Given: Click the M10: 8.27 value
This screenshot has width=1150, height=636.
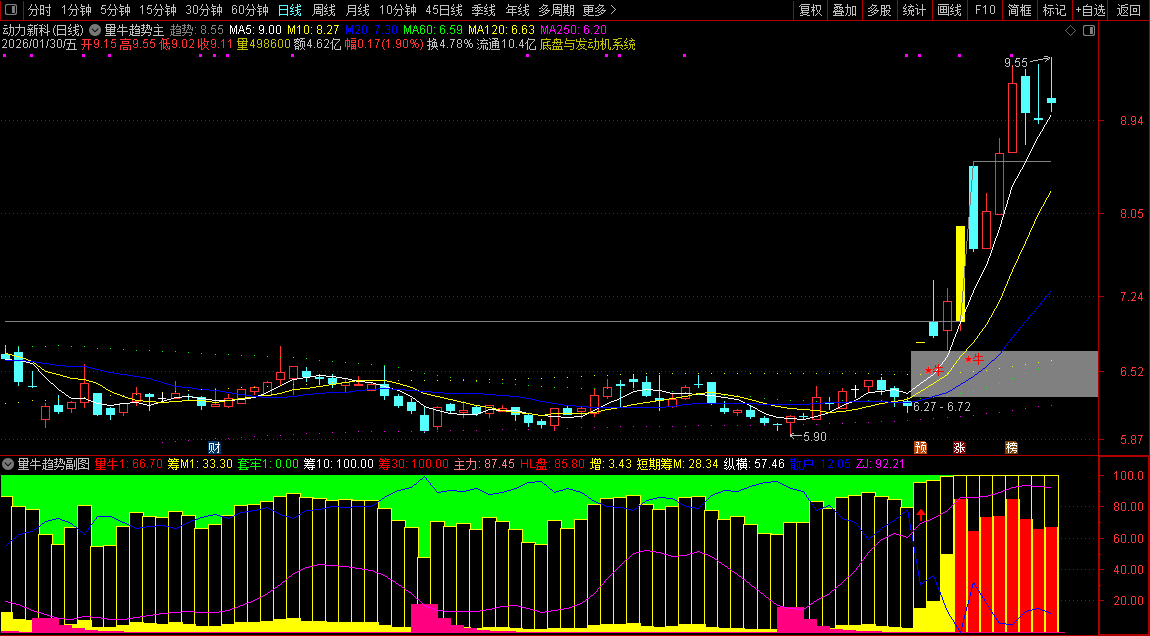Looking at the screenshot, I should (313, 30).
